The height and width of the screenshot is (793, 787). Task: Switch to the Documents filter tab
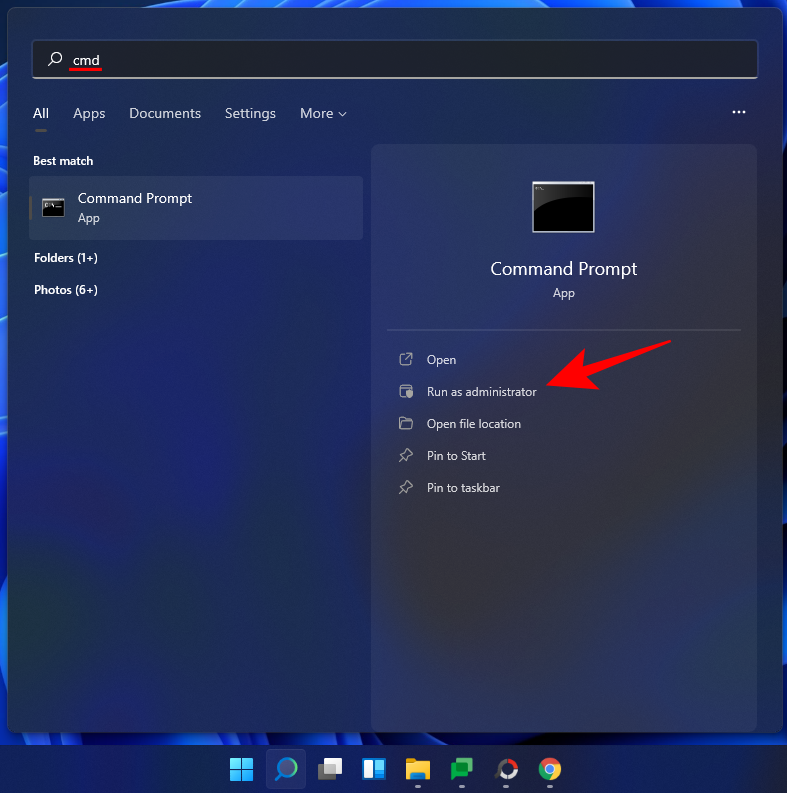click(165, 114)
